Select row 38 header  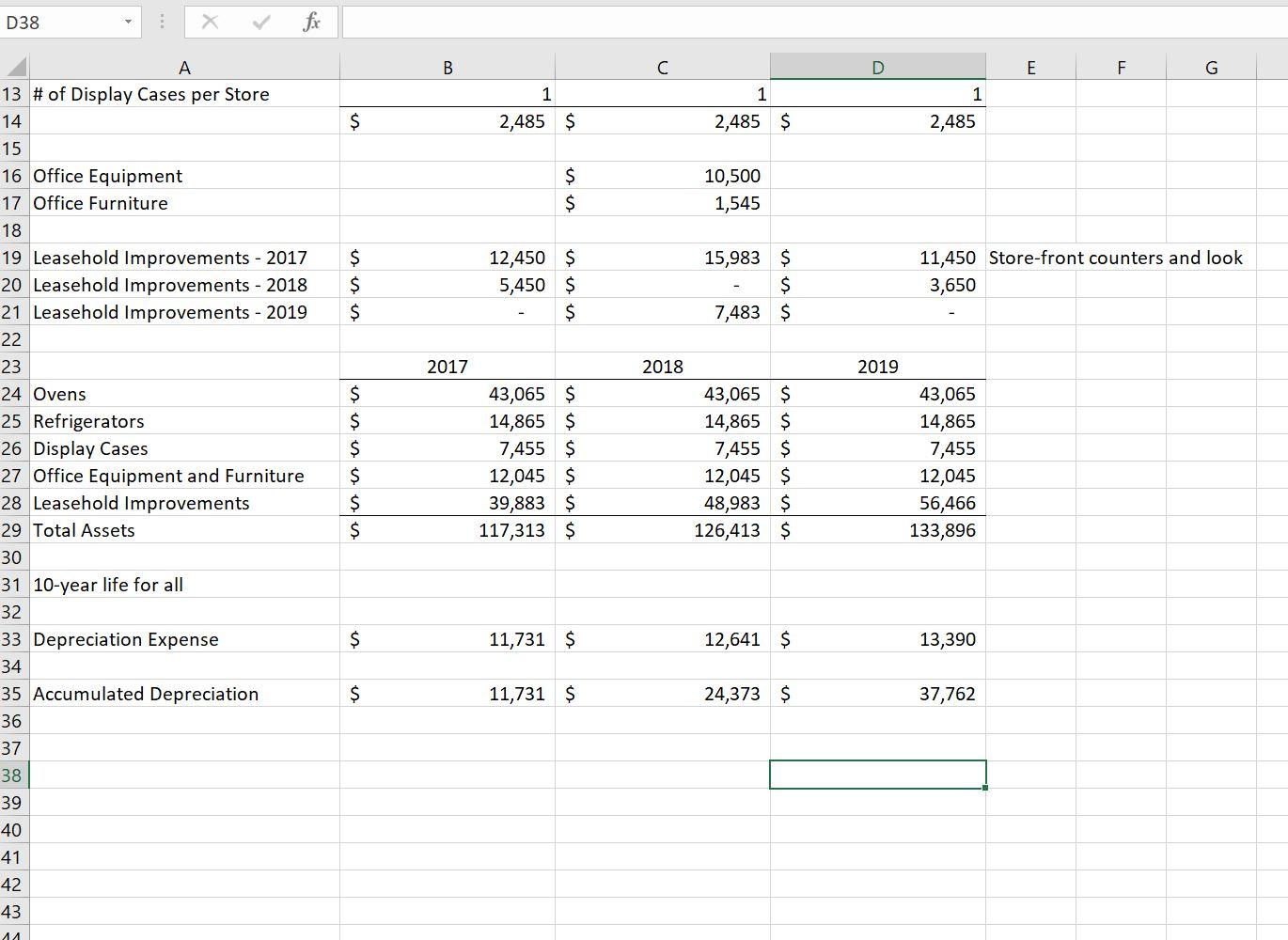pos(12,775)
